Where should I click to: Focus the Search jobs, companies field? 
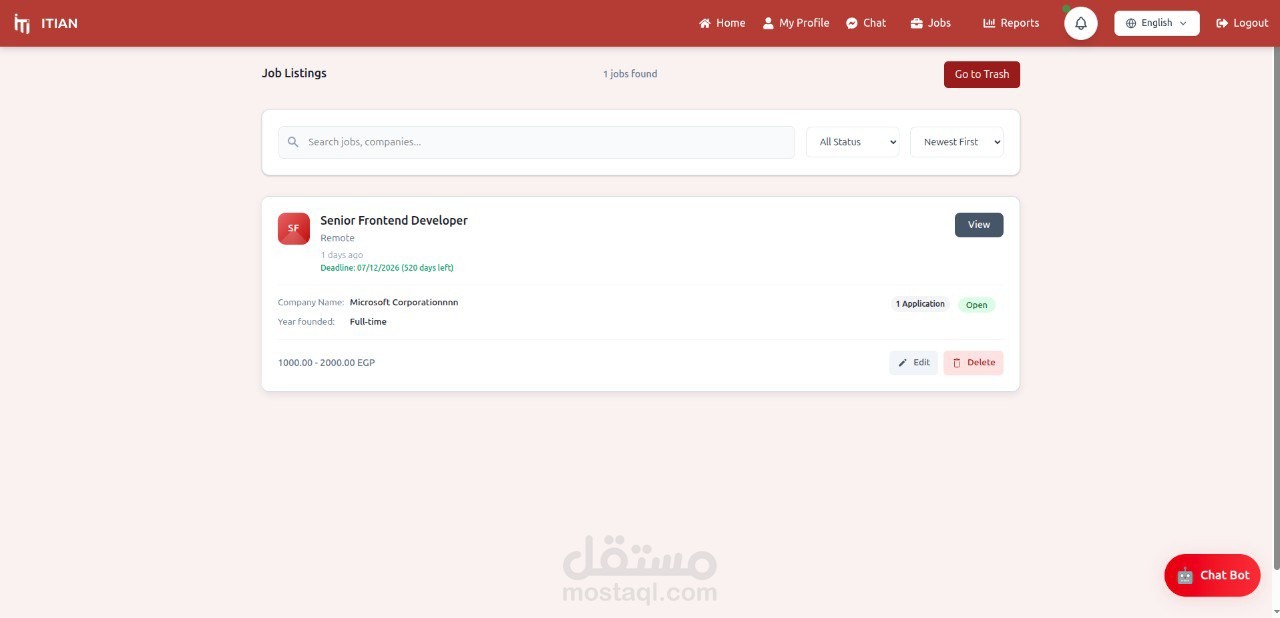point(536,142)
